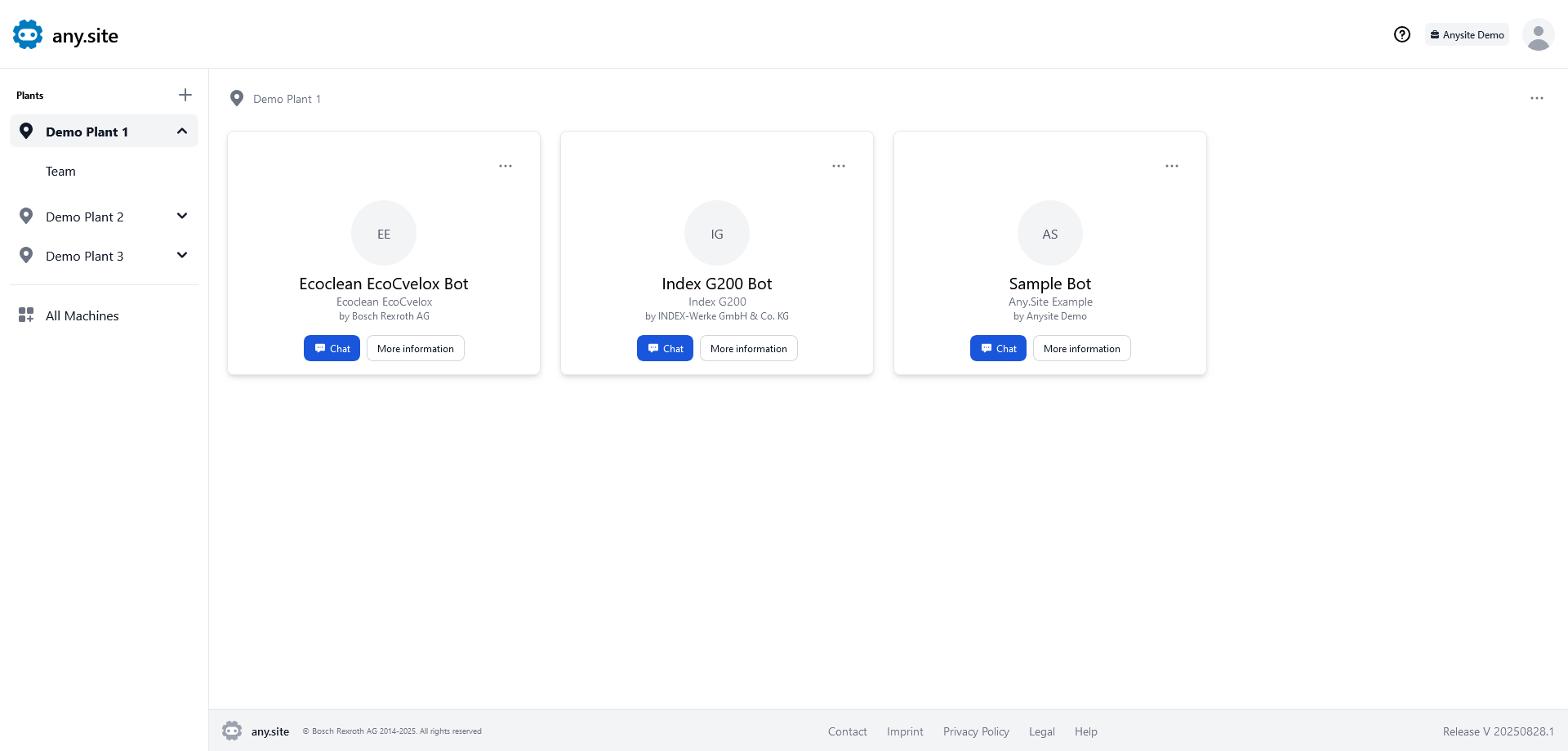Click the EE avatar on Ecoclean card

tap(384, 234)
